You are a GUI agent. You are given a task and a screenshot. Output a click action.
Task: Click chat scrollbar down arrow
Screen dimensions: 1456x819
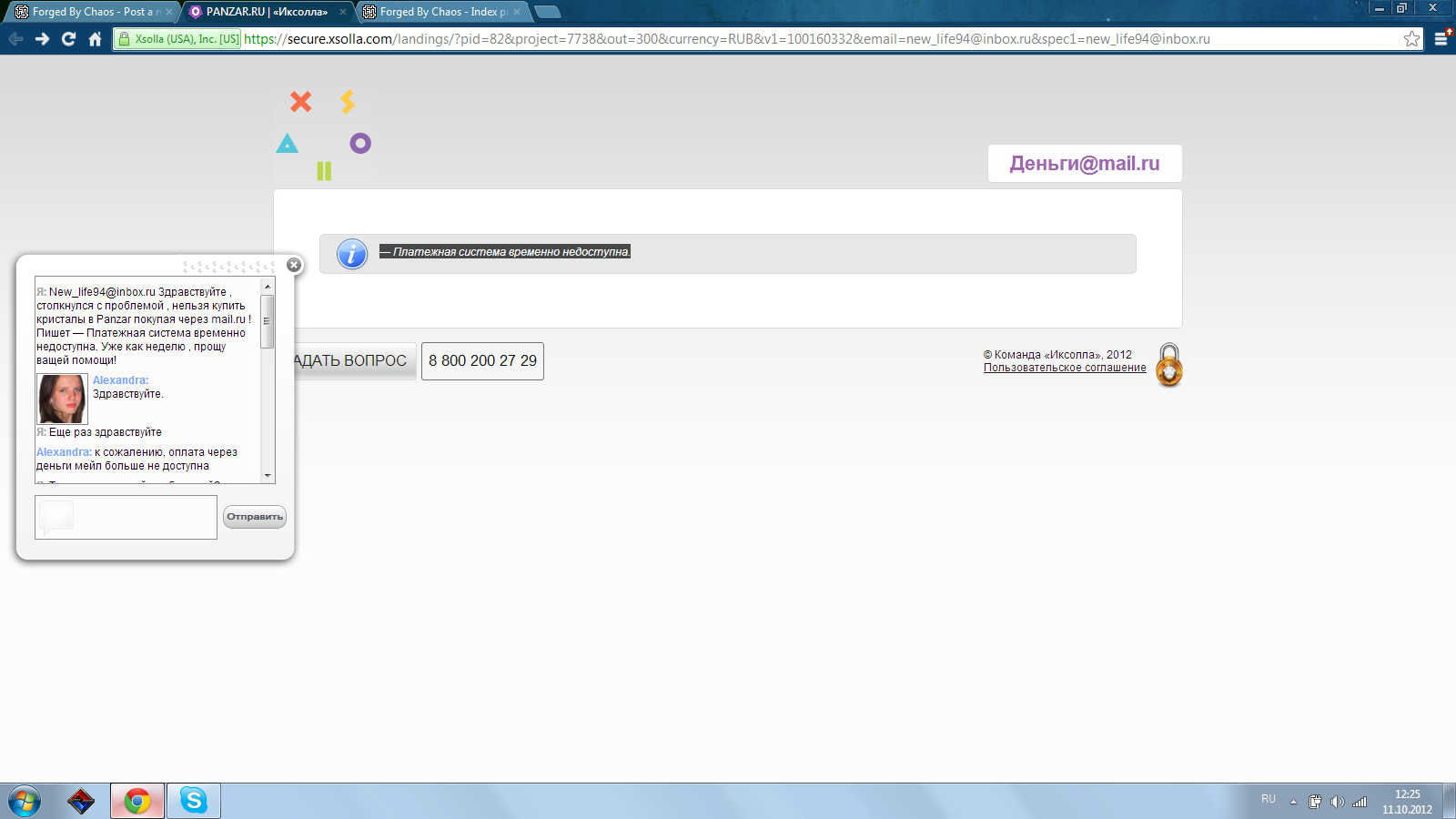click(x=268, y=476)
